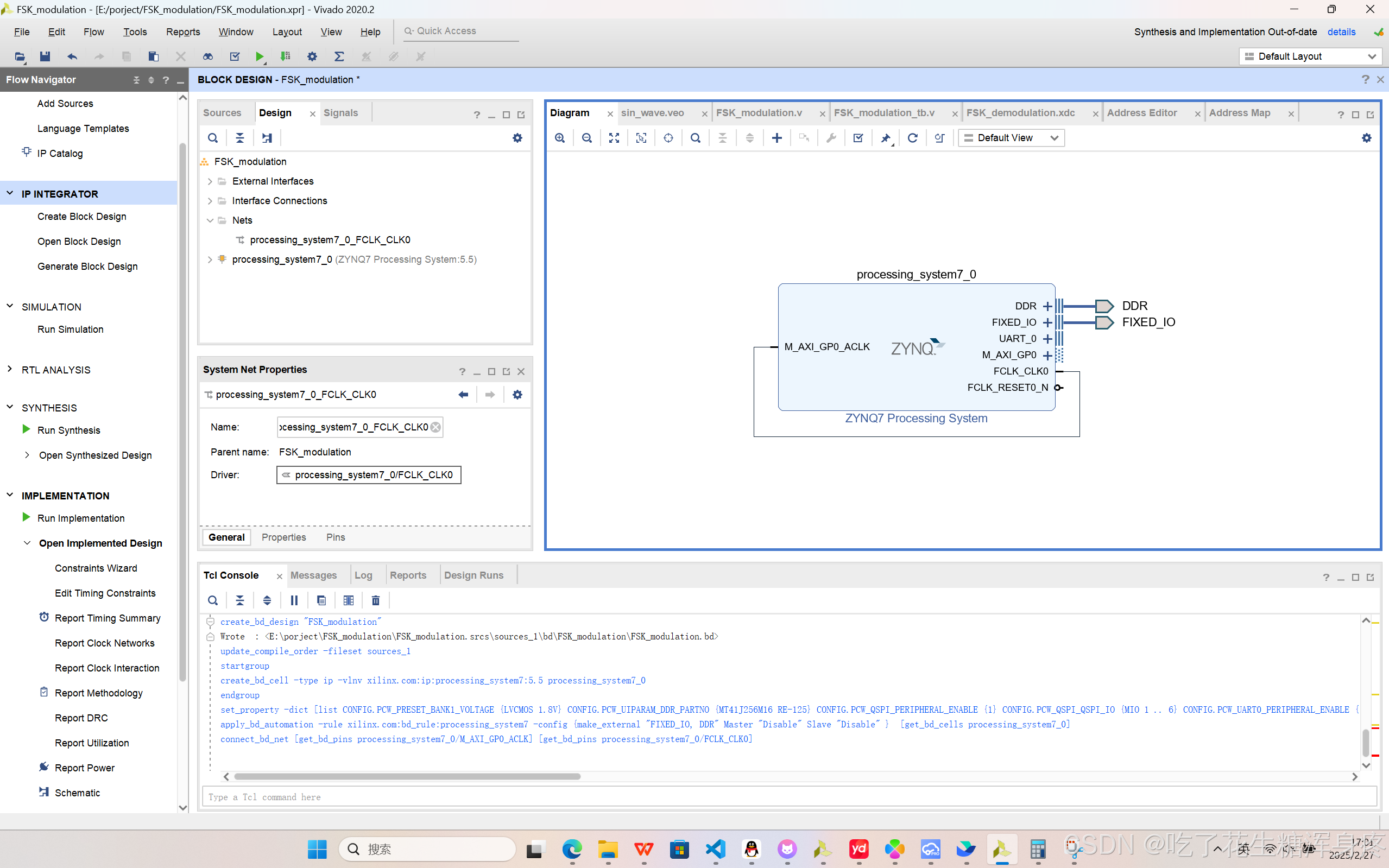Image resolution: width=1389 pixels, height=868 pixels.
Task: Collapse the SIMULATION section
Action: (10, 307)
